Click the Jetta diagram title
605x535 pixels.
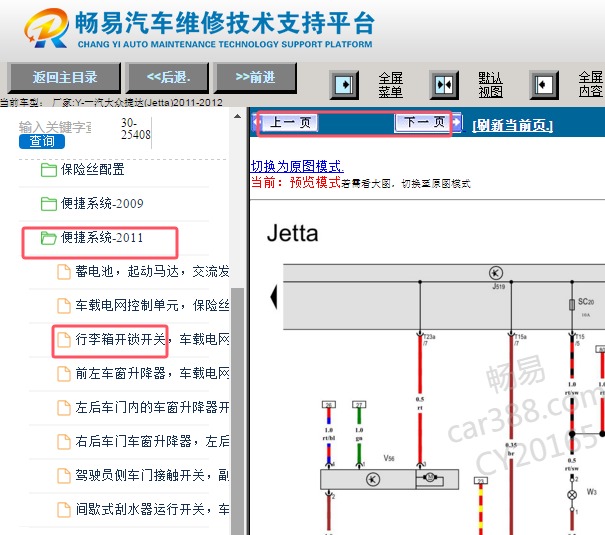pyautogui.click(x=292, y=233)
